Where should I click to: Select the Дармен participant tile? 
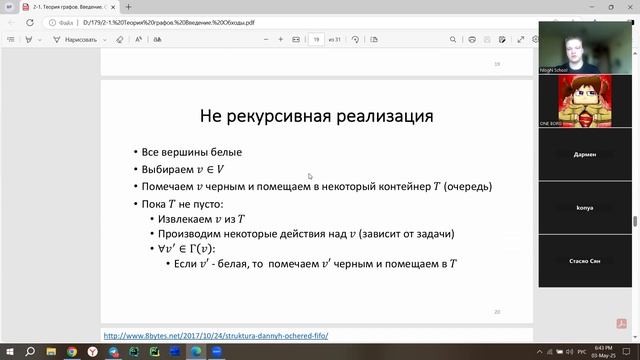pos(585,154)
